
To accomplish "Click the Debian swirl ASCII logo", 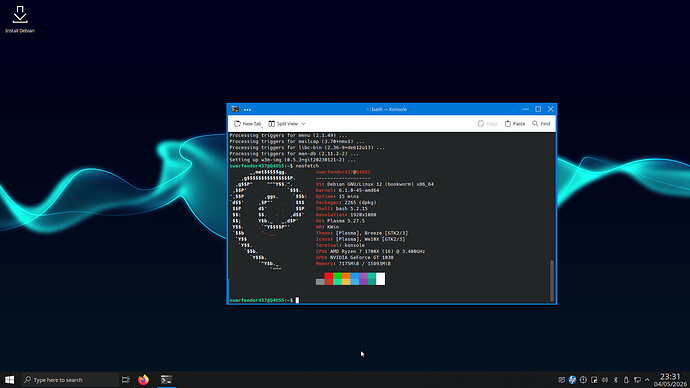I will click(268, 220).
